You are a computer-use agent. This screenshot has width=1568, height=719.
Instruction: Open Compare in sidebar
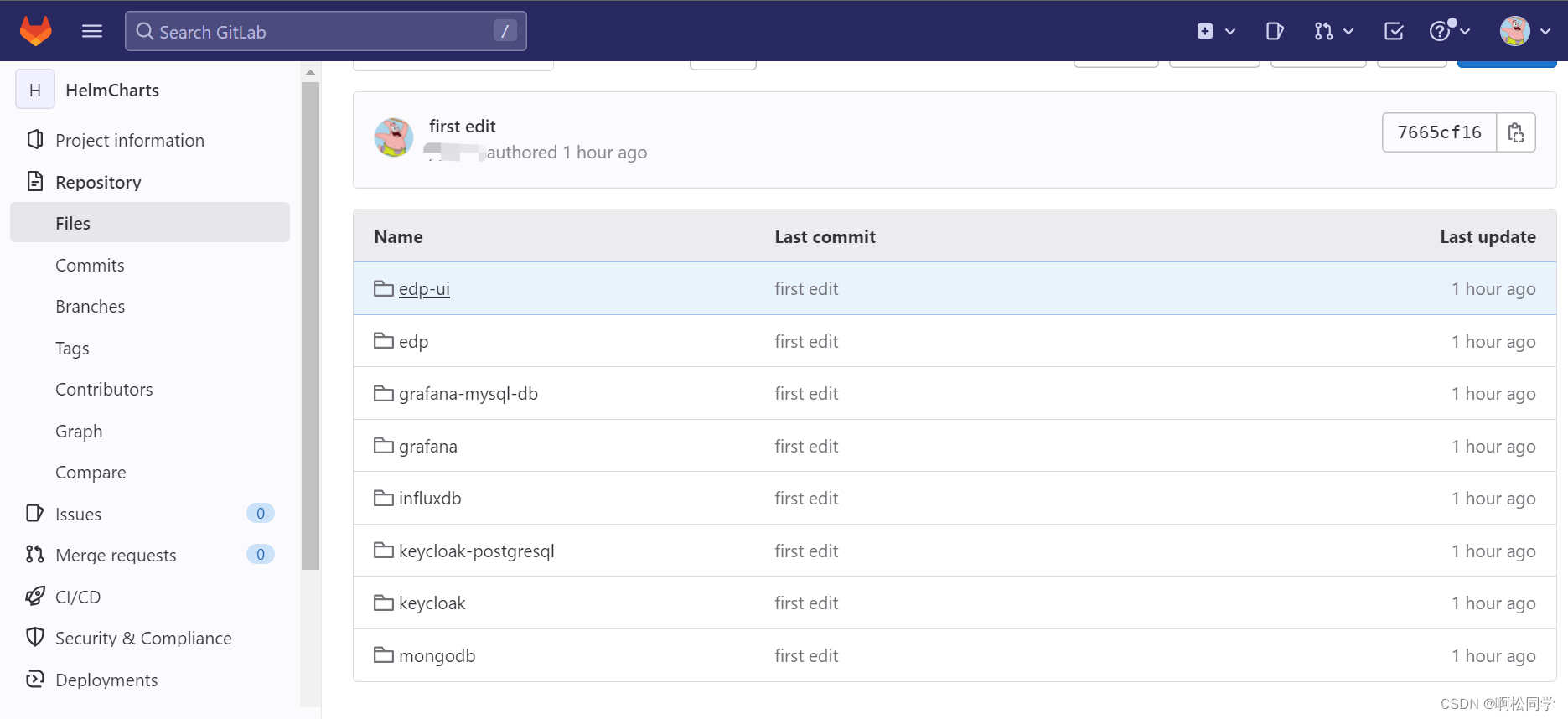(91, 472)
